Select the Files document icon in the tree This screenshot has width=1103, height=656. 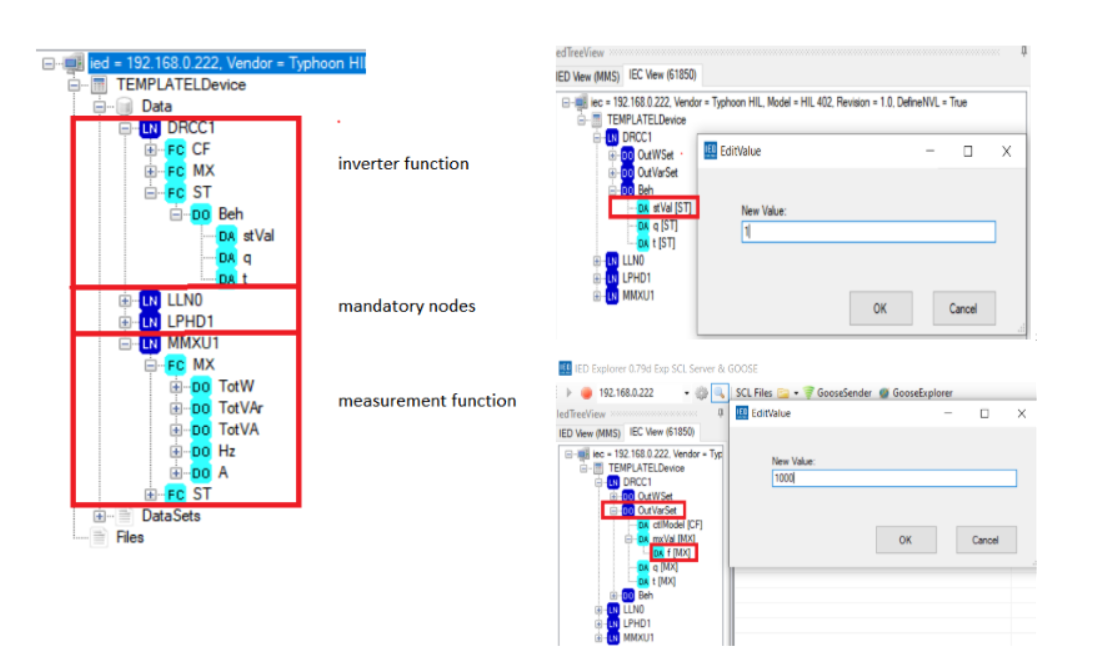[99, 537]
